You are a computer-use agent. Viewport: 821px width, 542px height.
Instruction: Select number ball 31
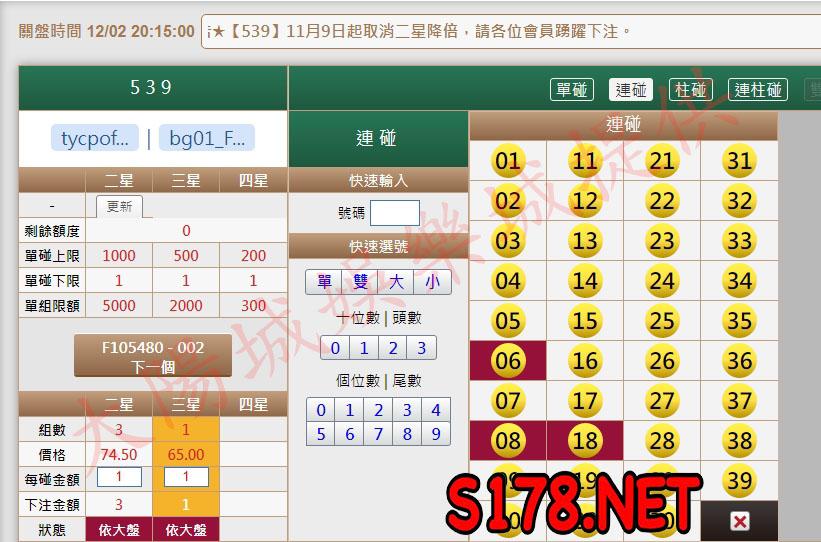pyautogui.click(x=739, y=161)
